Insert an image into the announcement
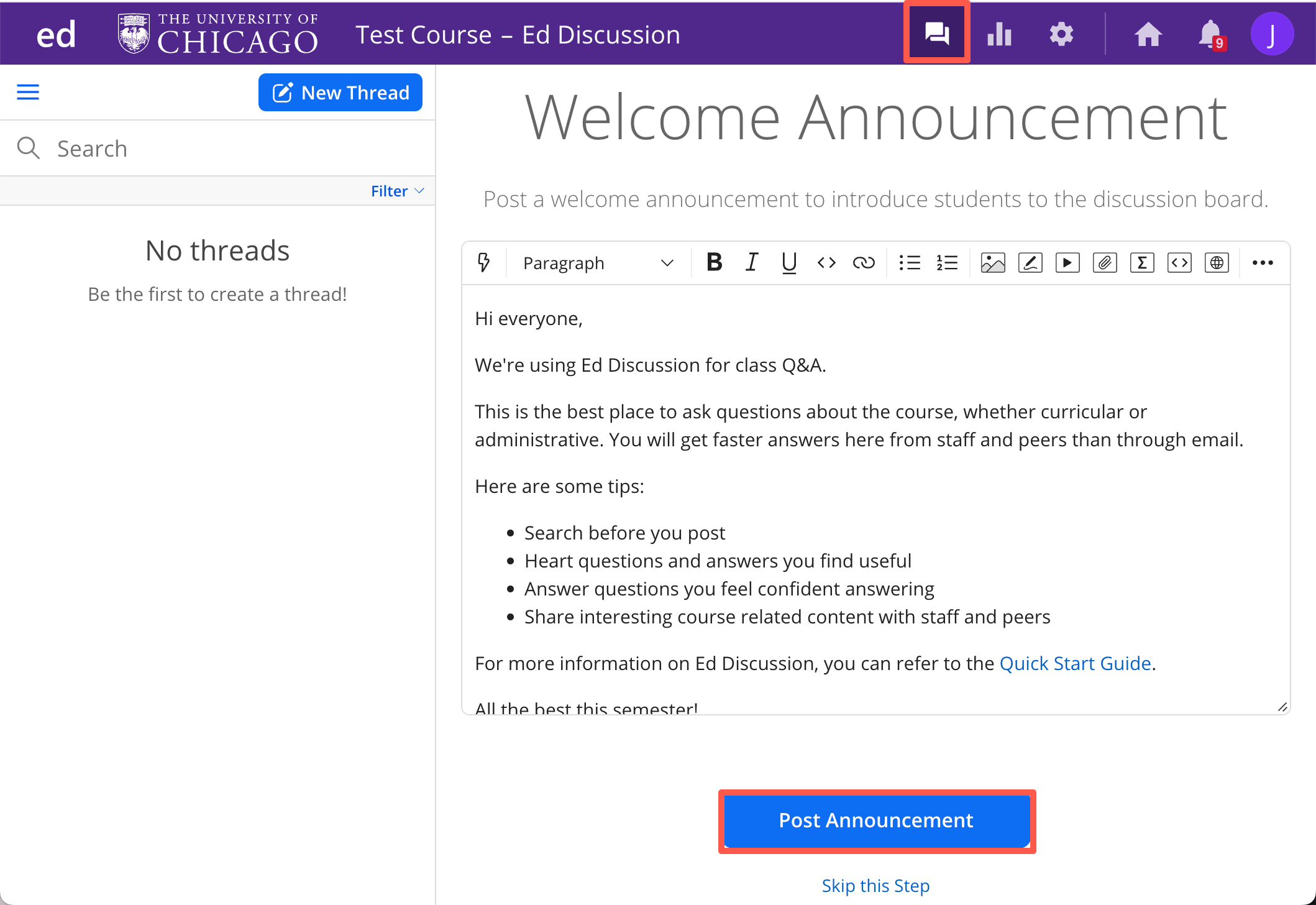 (992, 262)
